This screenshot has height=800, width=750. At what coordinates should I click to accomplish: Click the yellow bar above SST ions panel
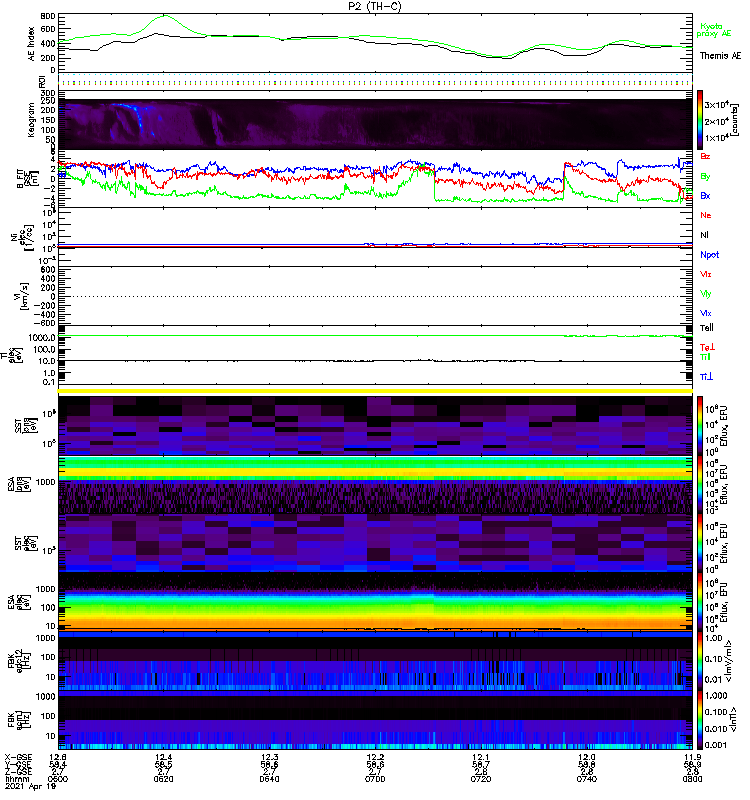tap(376, 391)
